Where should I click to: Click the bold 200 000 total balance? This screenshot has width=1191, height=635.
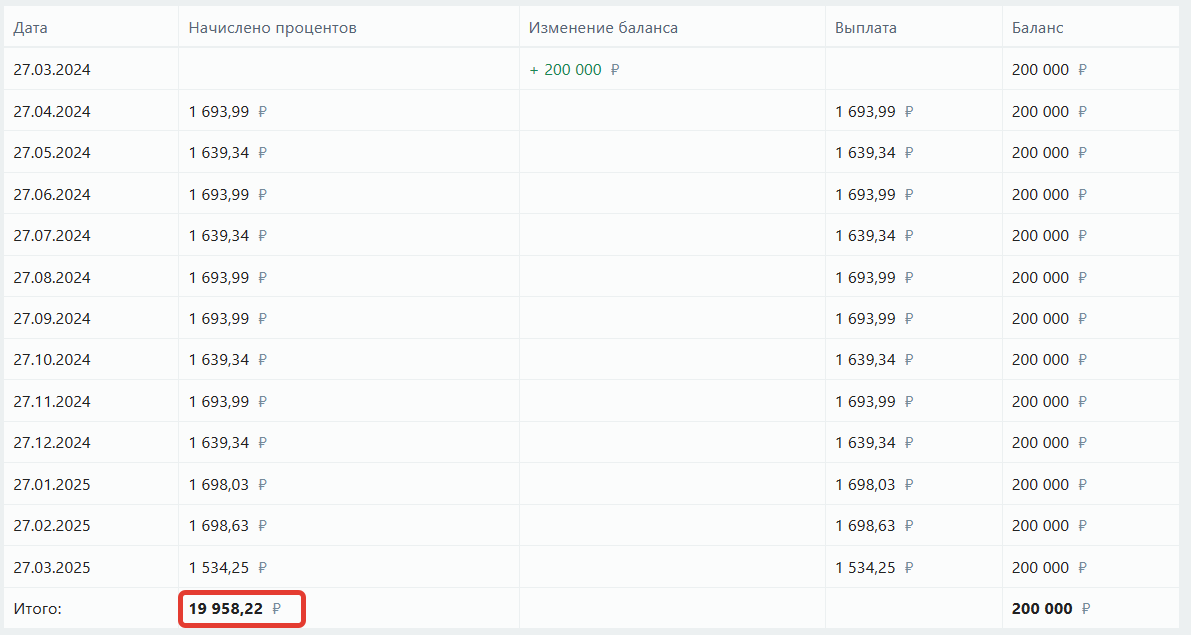point(1041,609)
